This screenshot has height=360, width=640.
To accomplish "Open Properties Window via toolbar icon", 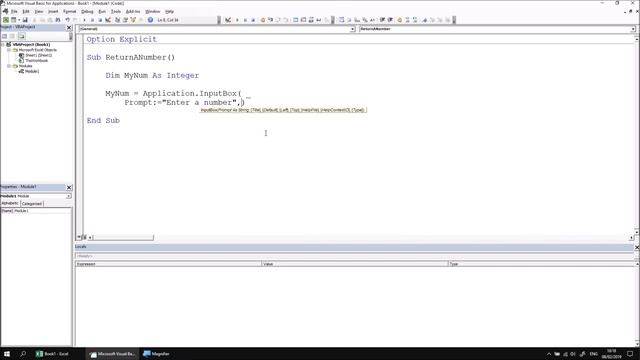I will (125, 20).
